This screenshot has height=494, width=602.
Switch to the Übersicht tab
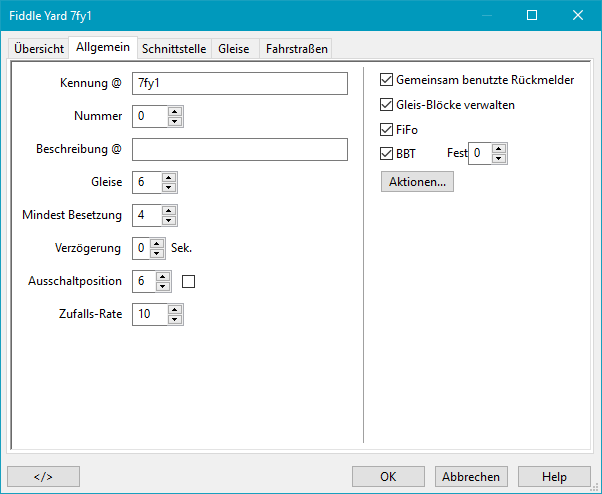pos(39,48)
